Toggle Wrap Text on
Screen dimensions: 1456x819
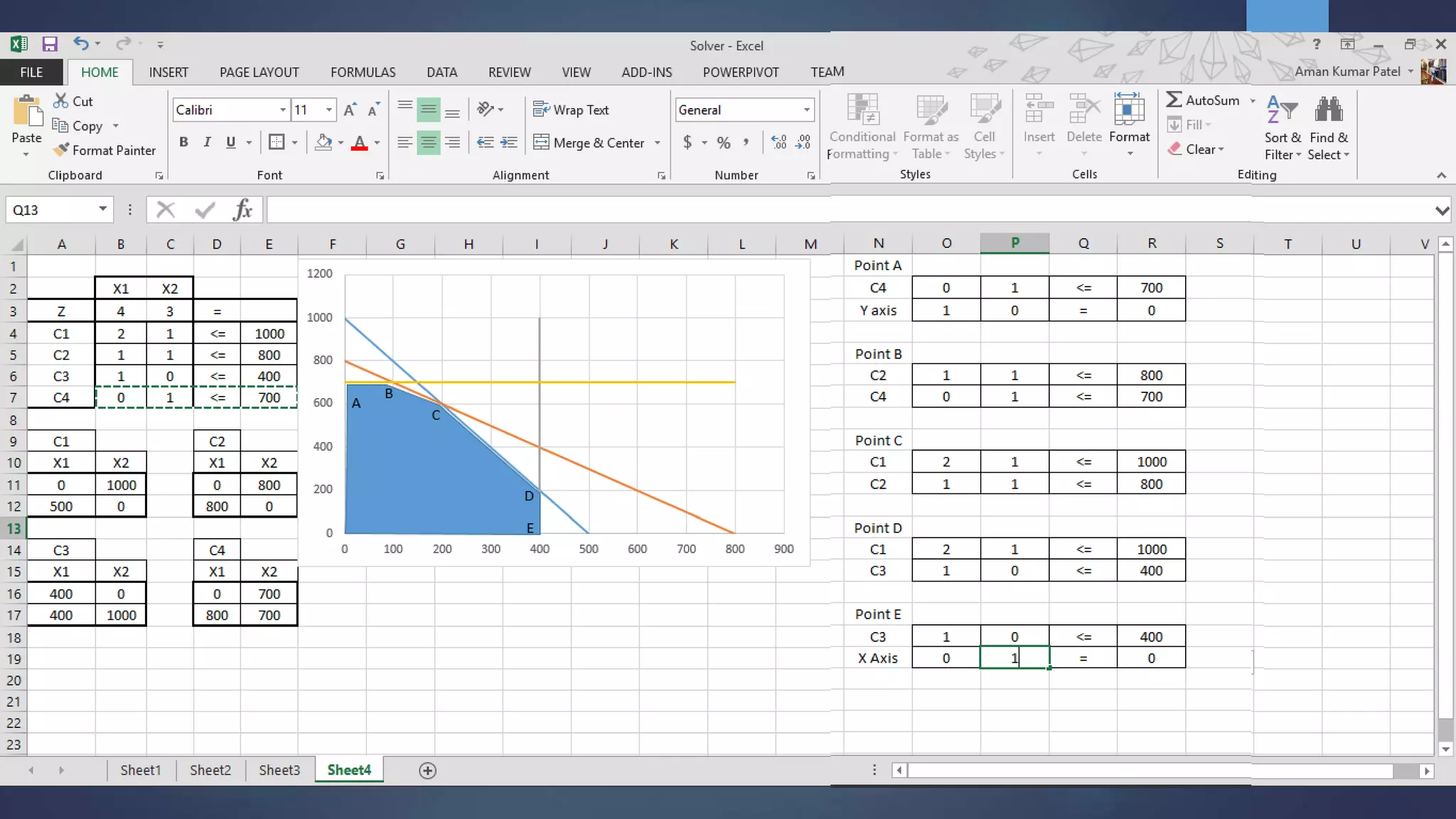click(571, 110)
